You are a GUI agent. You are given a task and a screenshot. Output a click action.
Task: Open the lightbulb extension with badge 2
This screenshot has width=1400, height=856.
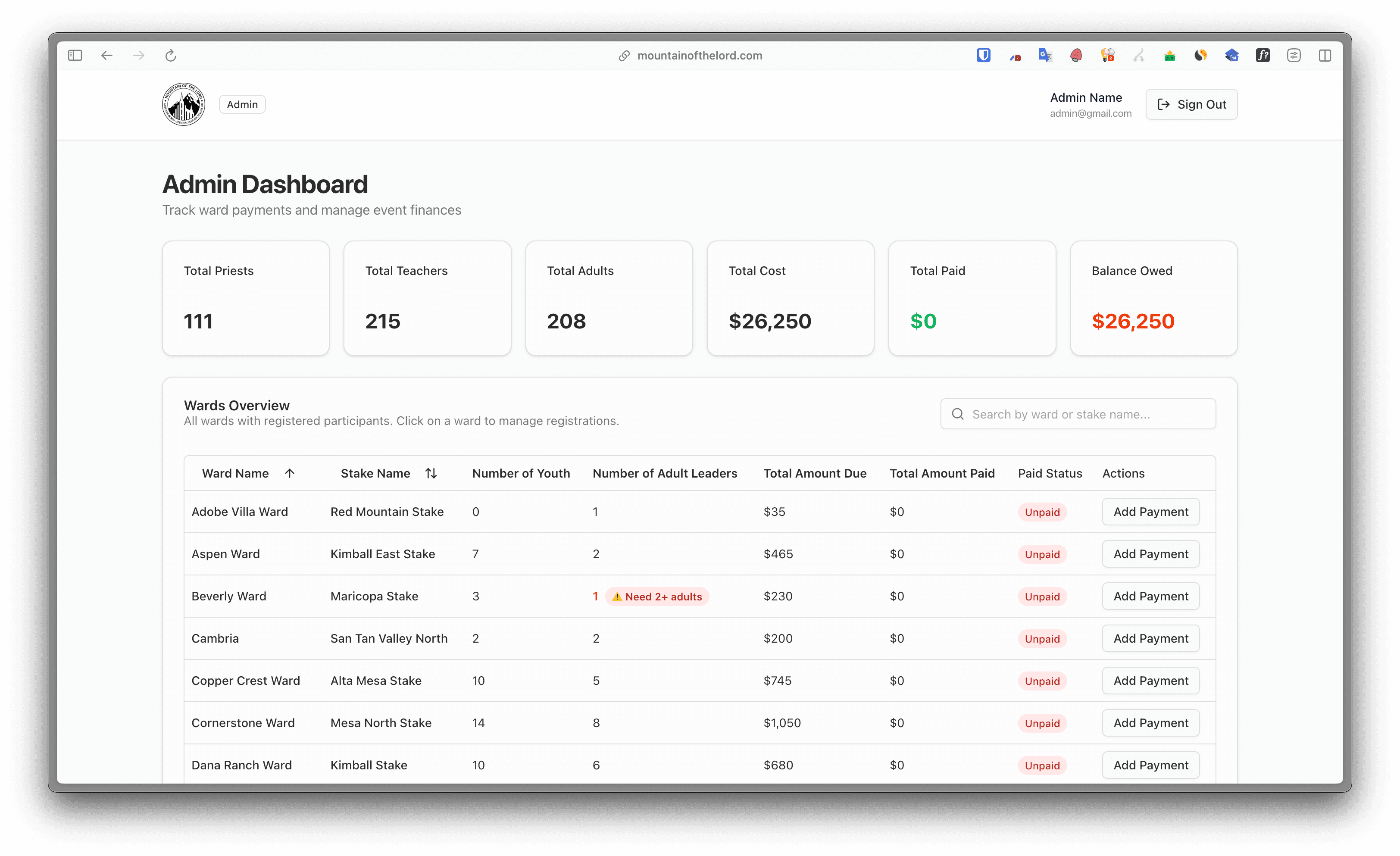coord(1107,55)
